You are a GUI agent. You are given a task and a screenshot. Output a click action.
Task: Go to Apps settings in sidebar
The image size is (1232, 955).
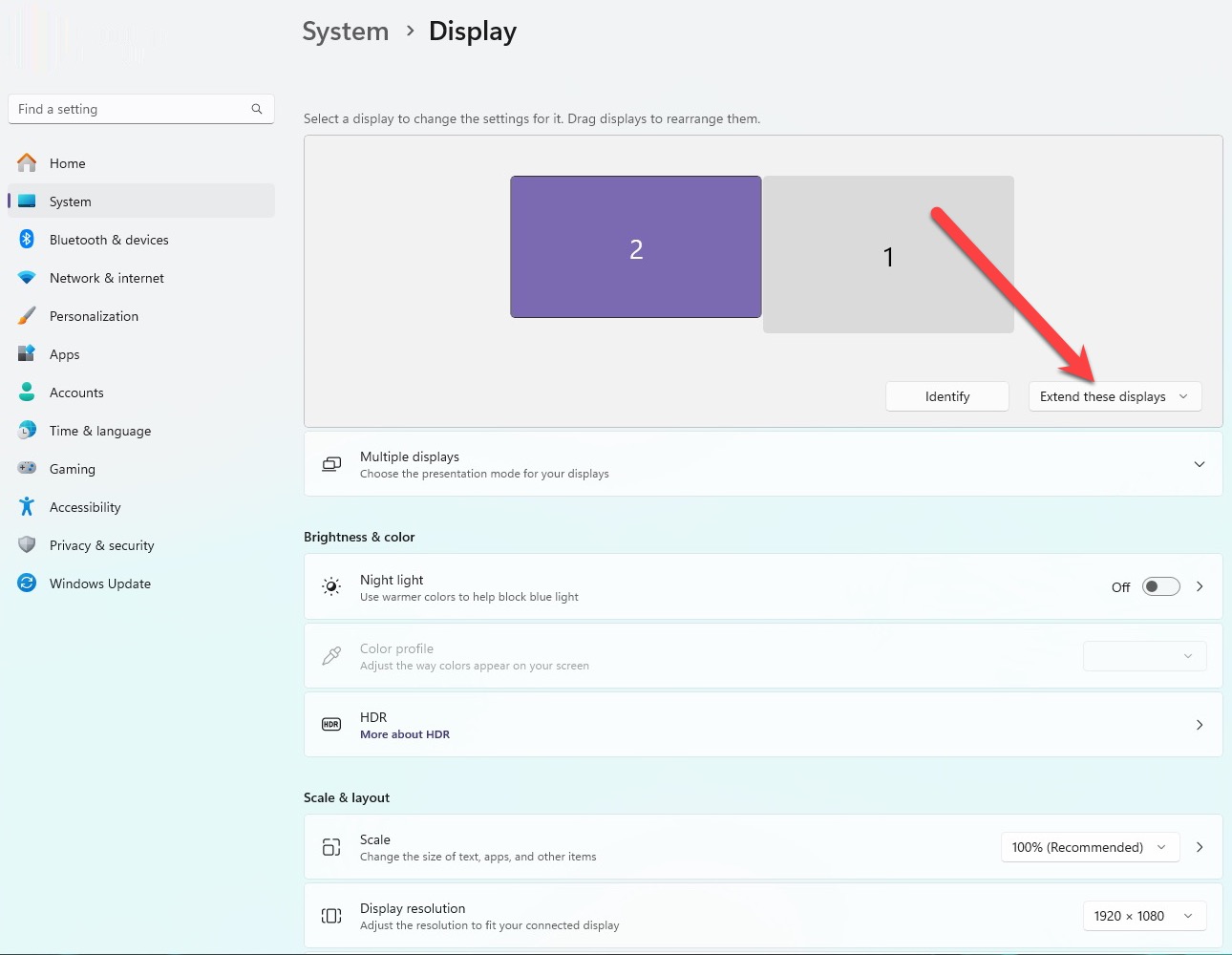tap(65, 354)
